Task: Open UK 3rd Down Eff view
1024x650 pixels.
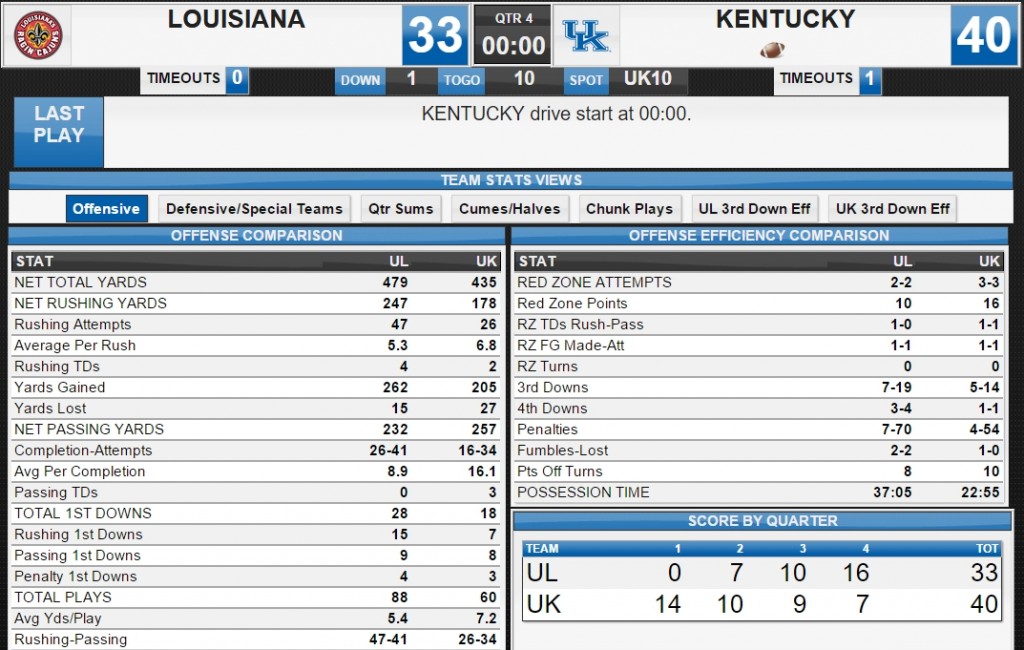Action: pos(892,209)
